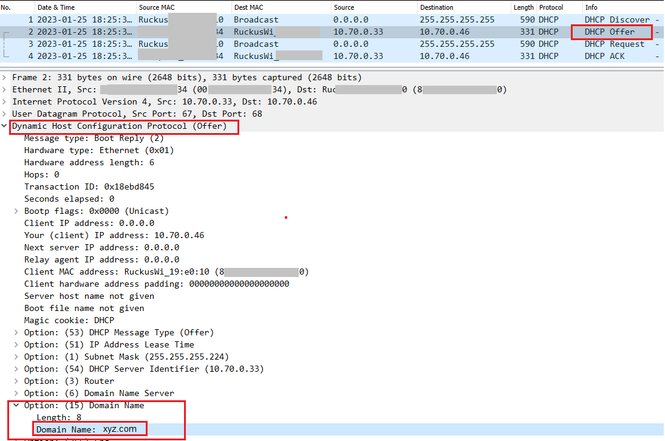Expand Internet Protocol Version 4 section
Image resolution: width=665 pixels, height=441 pixels.
5,101
